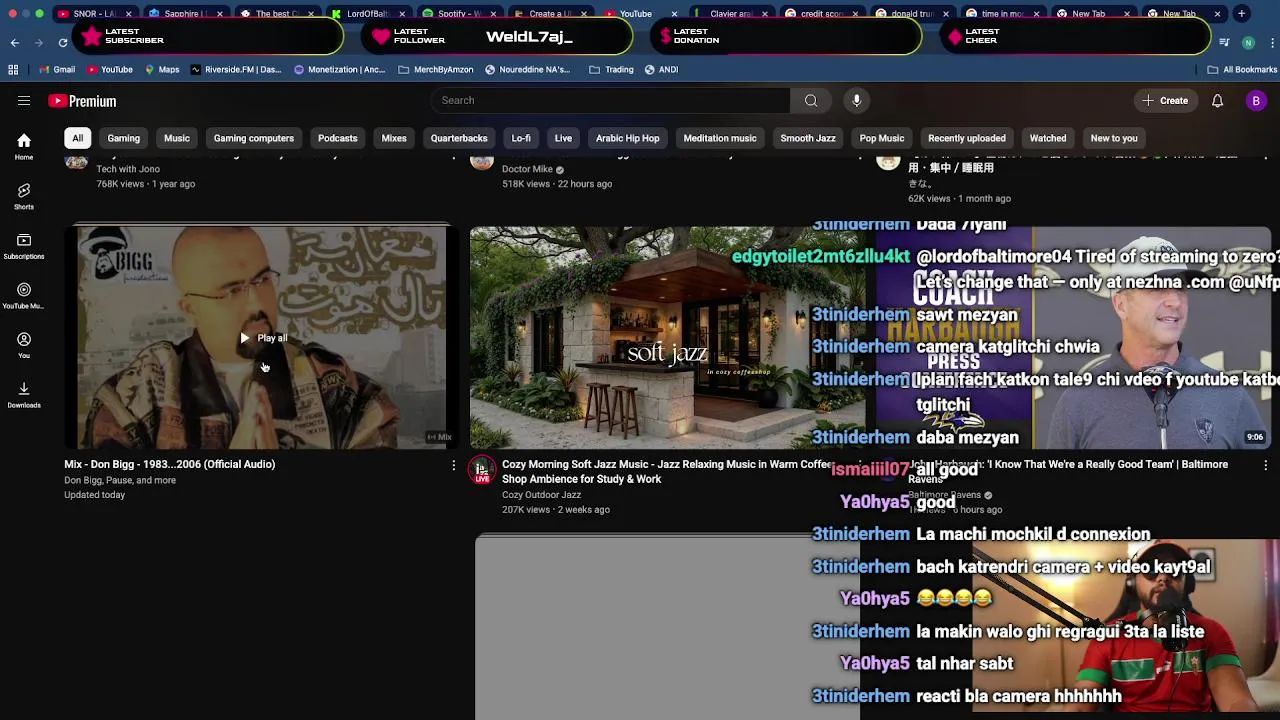The image size is (1280, 720).
Task: Go back with the browser back arrow
Action: coord(15,42)
